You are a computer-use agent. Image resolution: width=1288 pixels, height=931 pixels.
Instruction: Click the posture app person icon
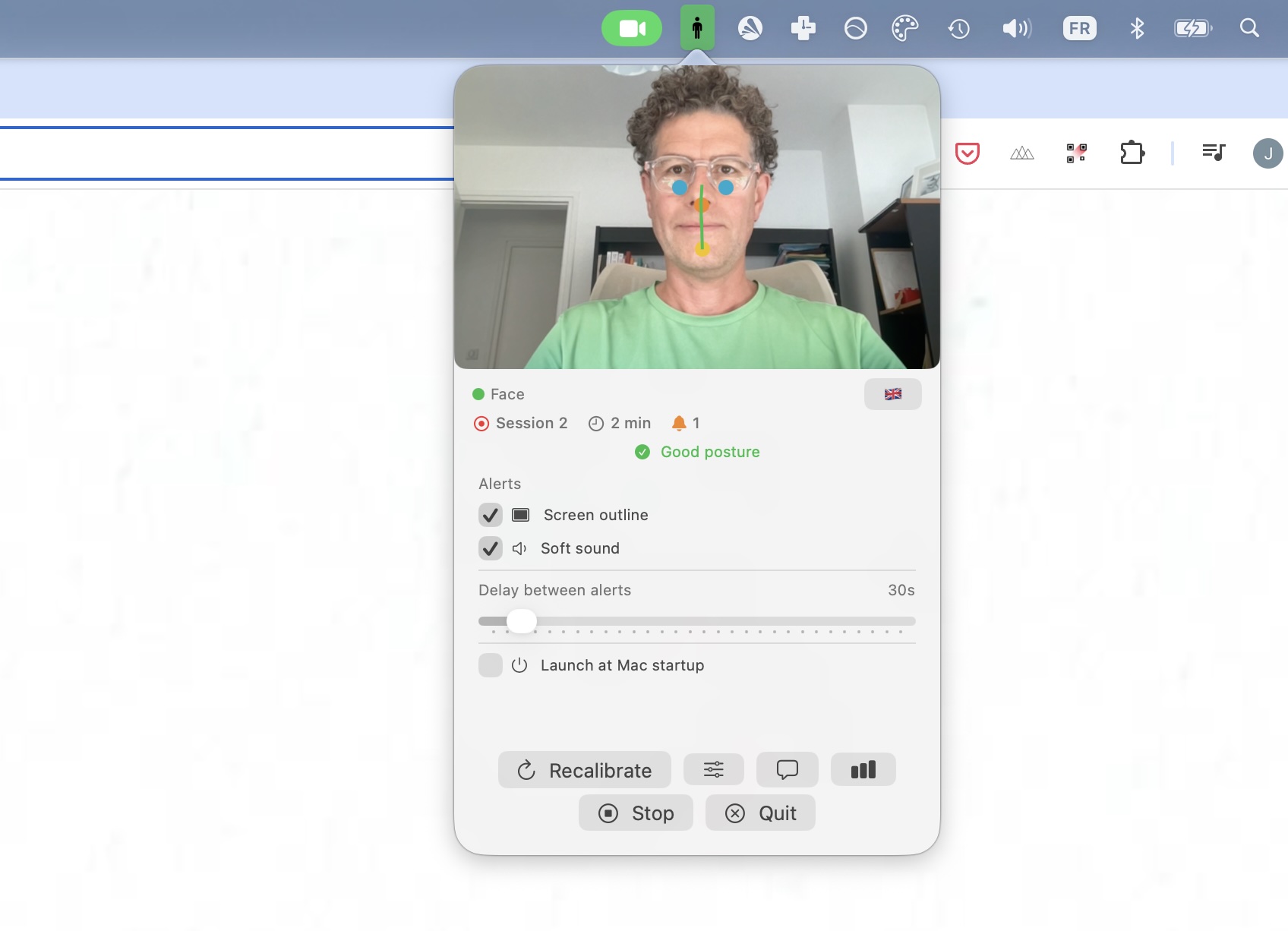click(697, 28)
